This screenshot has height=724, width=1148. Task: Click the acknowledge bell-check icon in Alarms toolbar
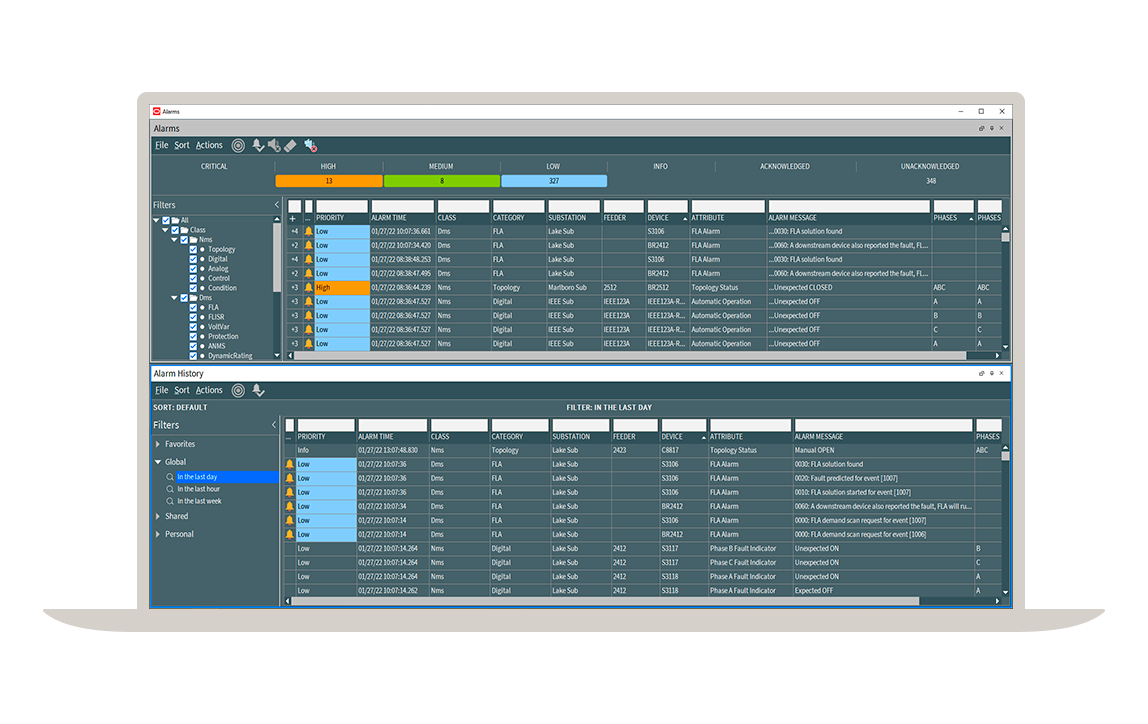click(258, 146)
